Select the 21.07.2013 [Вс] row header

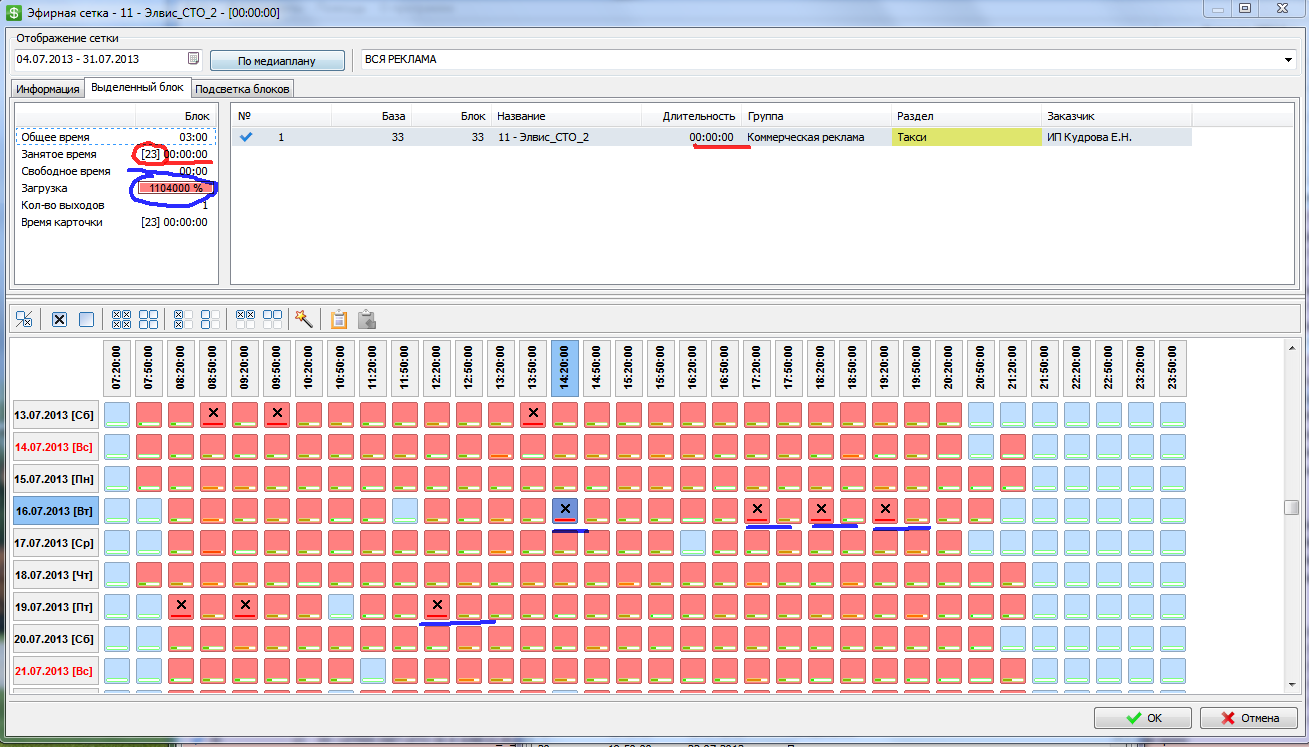click(x=55, y=671)
